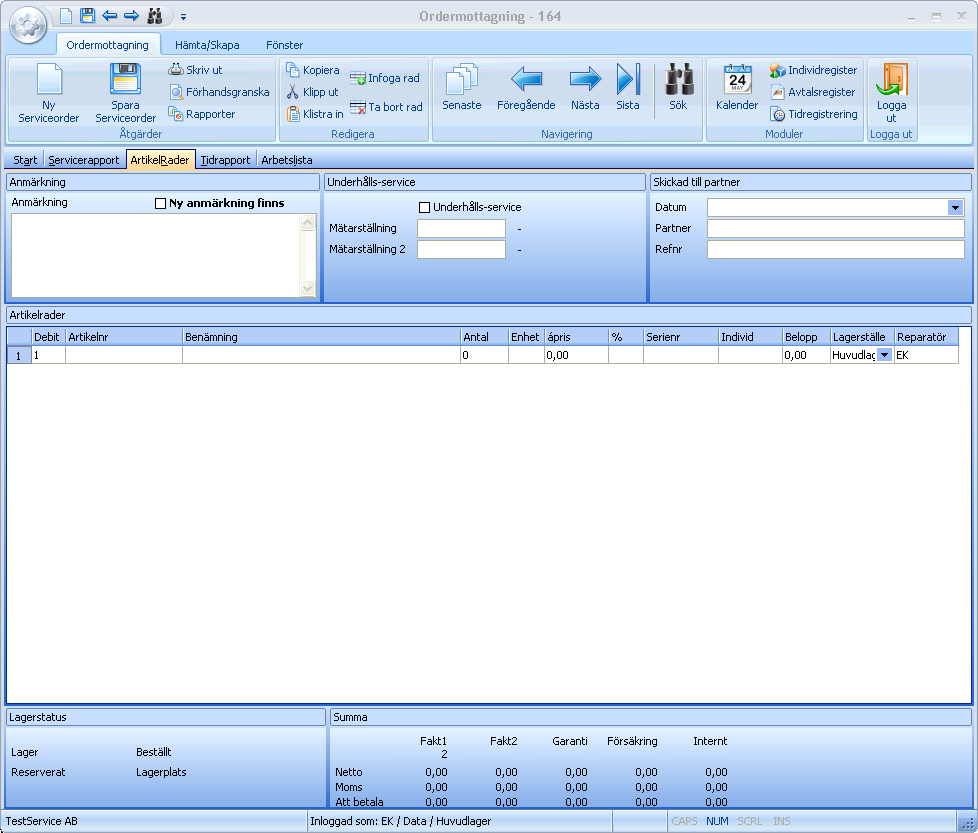Viewport: 978px width, 833px height.
Task: Click the forward arrow in quick access bar
Action: coord(132,16)
